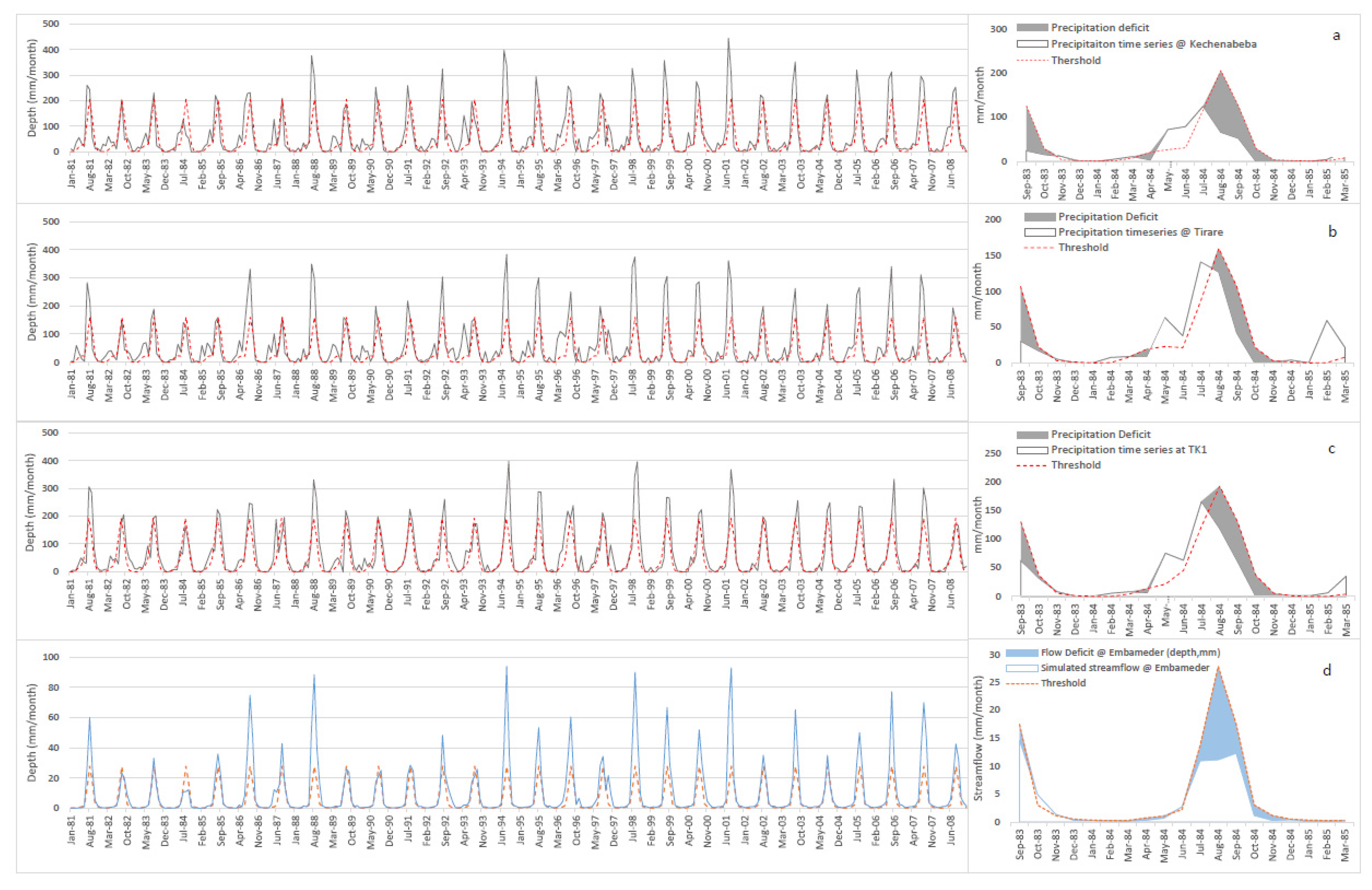Click the 100 tick label on the bottom-left chart
Screen dimensions: 1372x890
[x=51, y=657]
